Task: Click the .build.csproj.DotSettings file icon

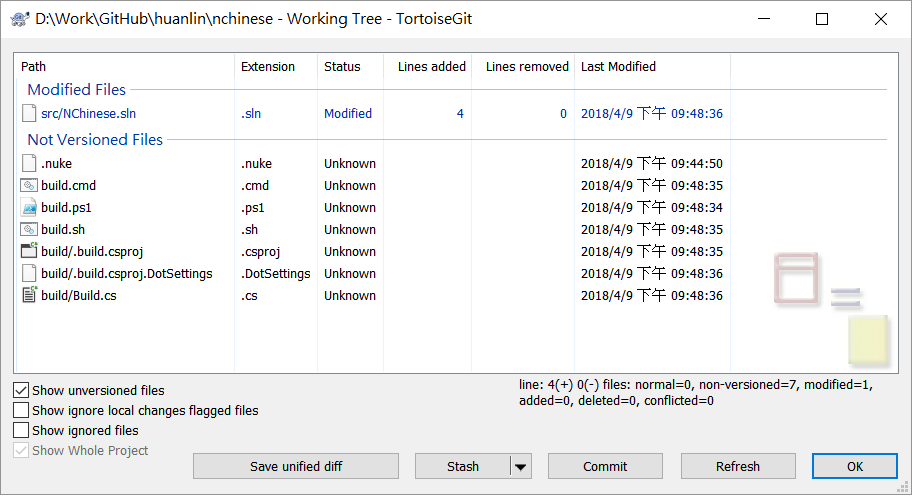Action: pos(29,274)
